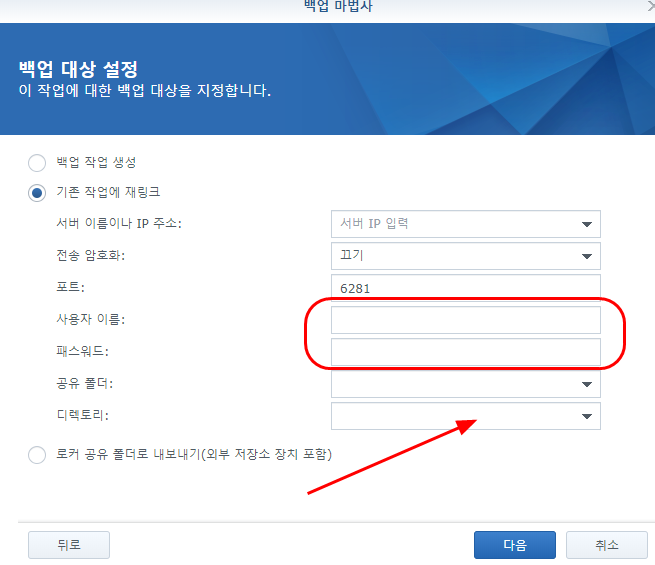
Task: Click the 사용자 이름 input field
Action: (x=466, y=320)
